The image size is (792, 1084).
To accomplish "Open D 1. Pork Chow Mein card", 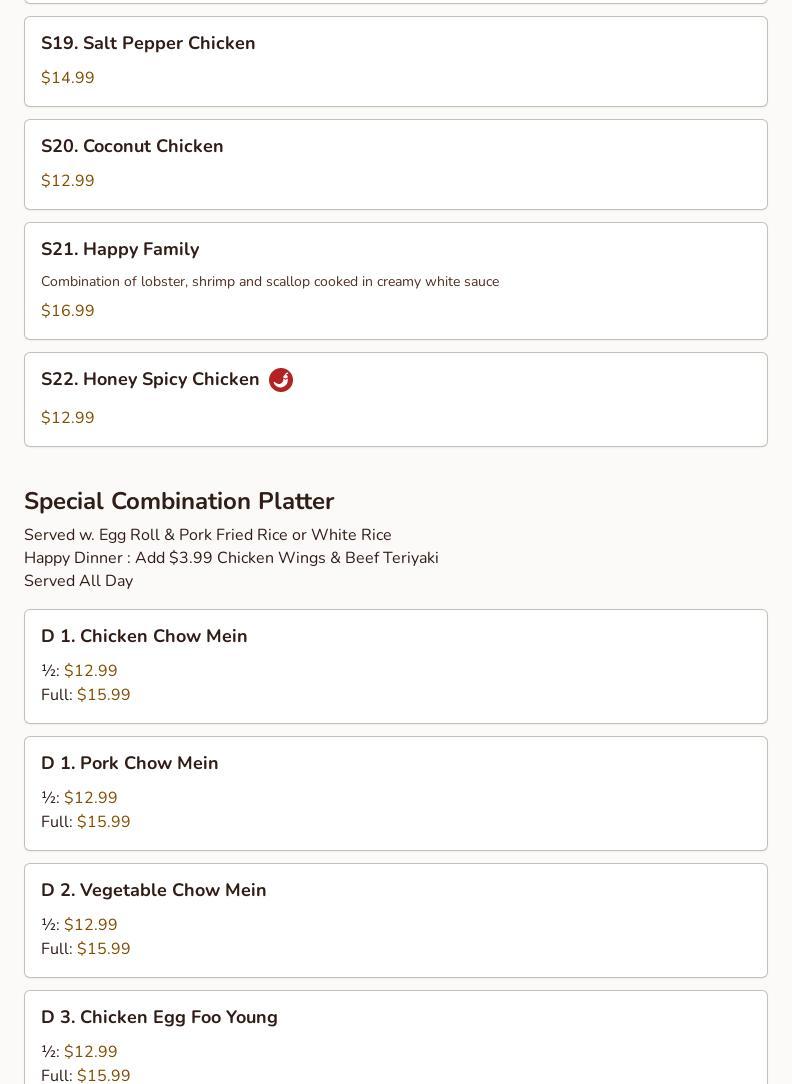I will (396, 794).
